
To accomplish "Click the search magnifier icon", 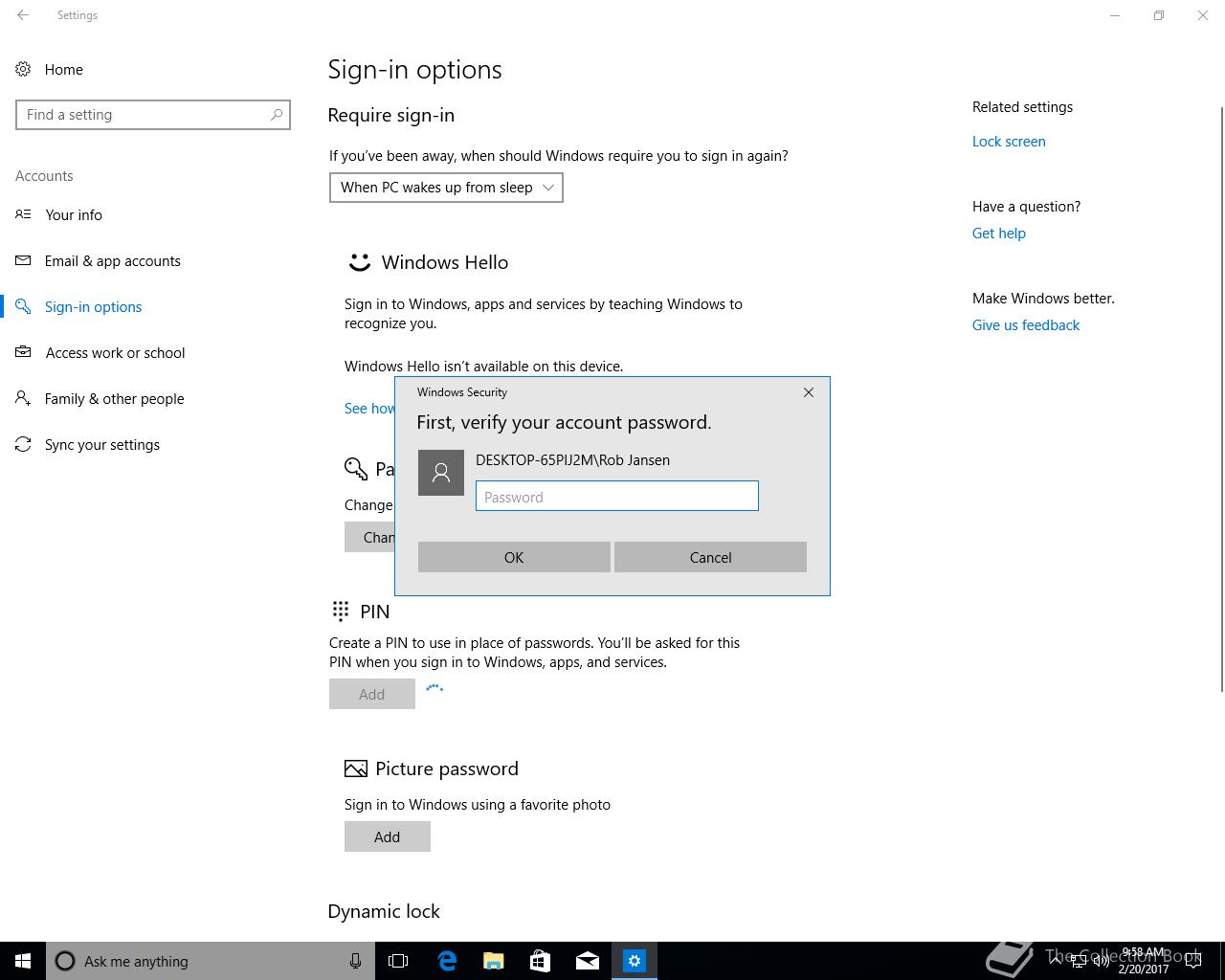I will pos(277,115).
